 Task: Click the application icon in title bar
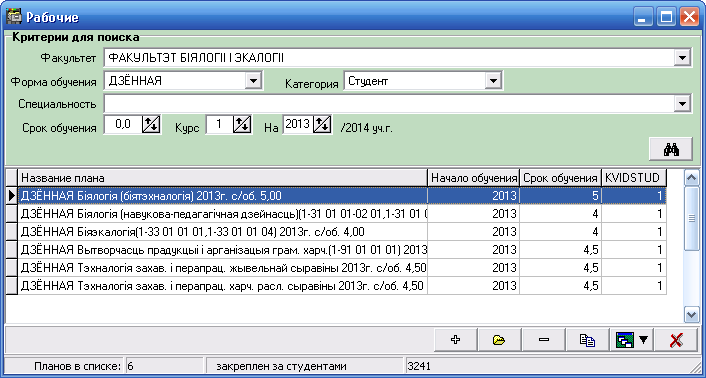[x=14, y=17]
